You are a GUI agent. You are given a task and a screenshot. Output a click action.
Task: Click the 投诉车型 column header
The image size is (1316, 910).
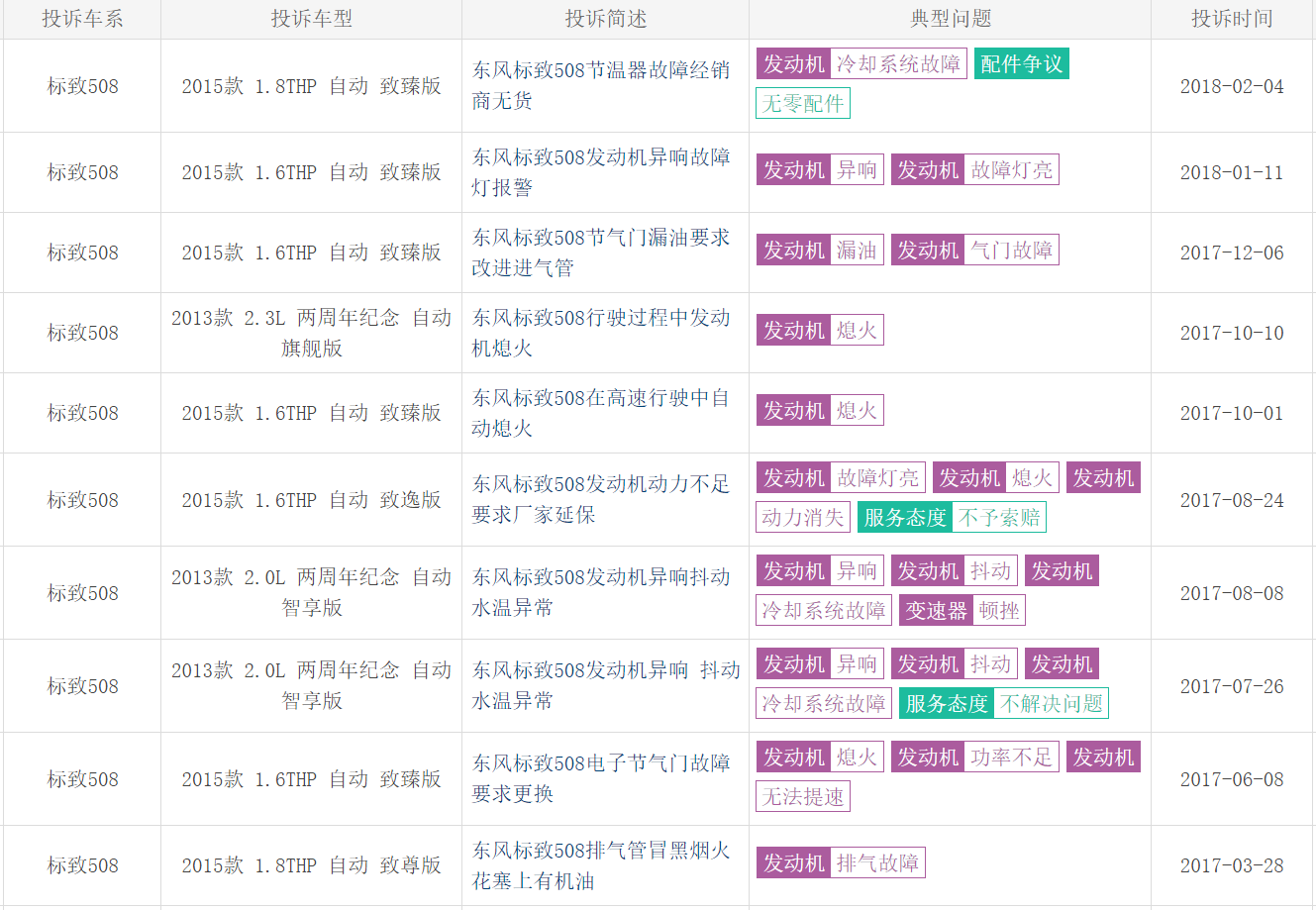311,19
